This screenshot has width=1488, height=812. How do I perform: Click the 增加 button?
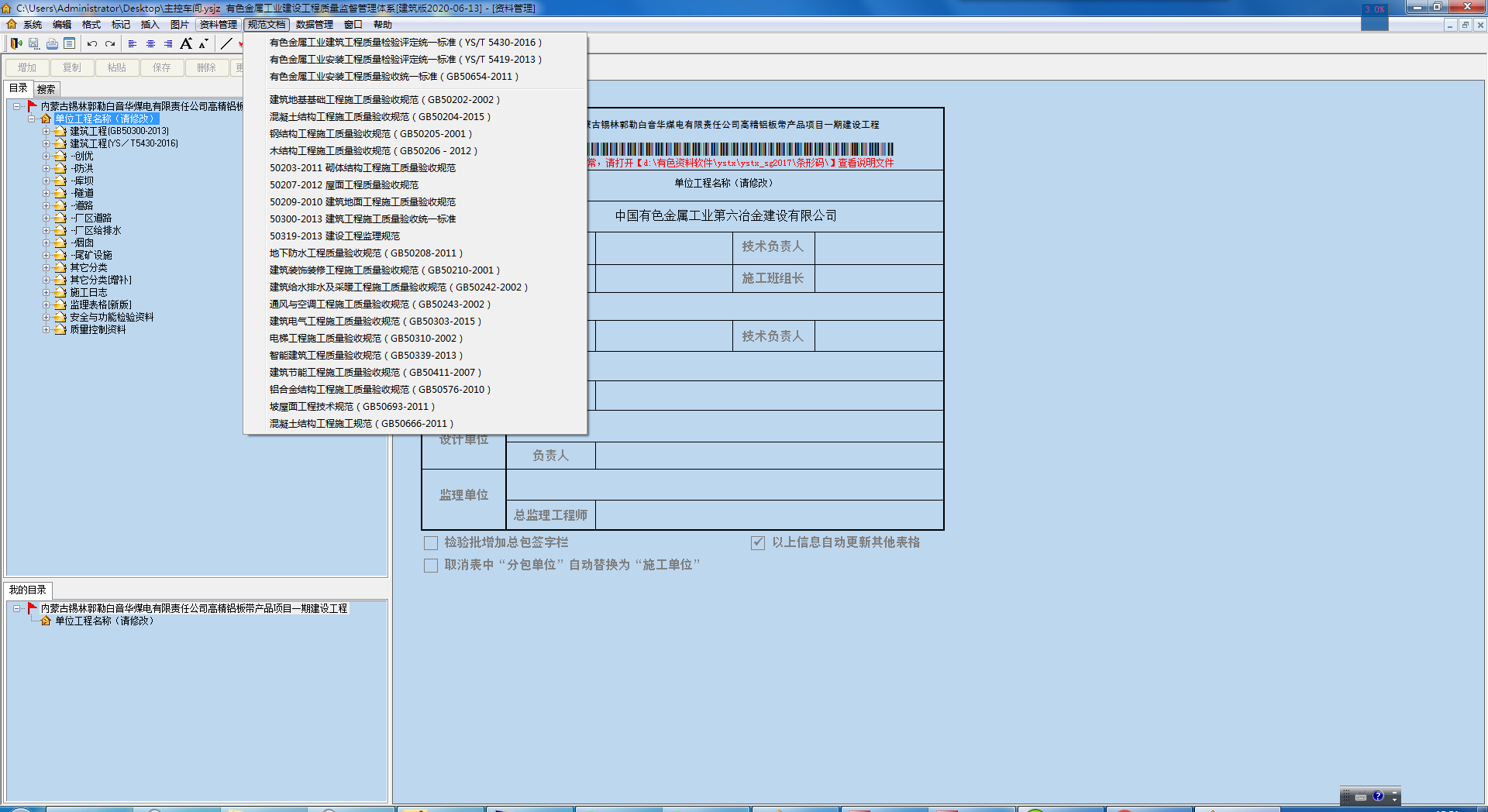point(27,68)
